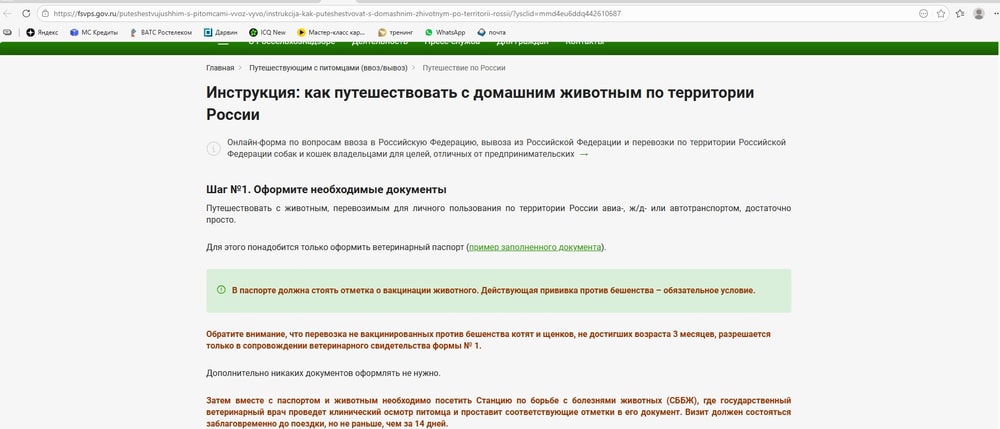Screen dimensions: 1000x429
Task: Reload the page with the refresh icon
Action: point(27,13)
